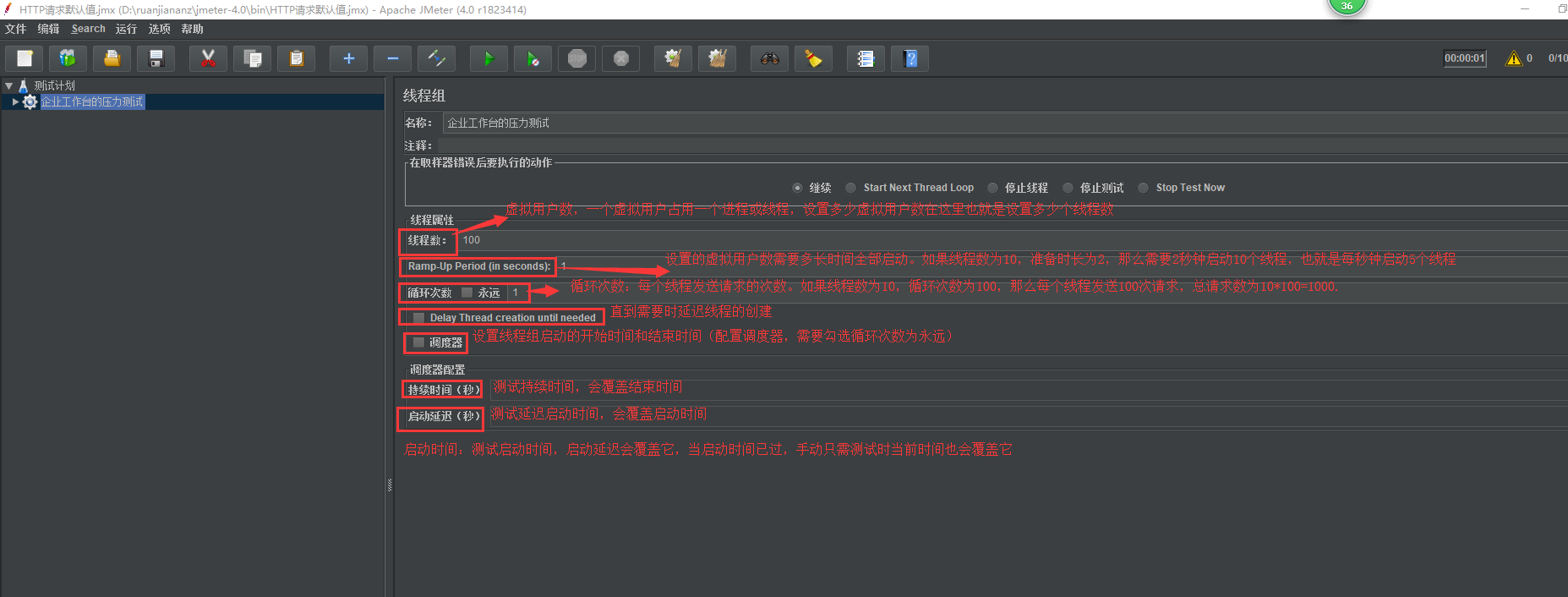The image size is (1568, 597).
Task: Open the Templates icon in toolbar
Action: point(68,58)
